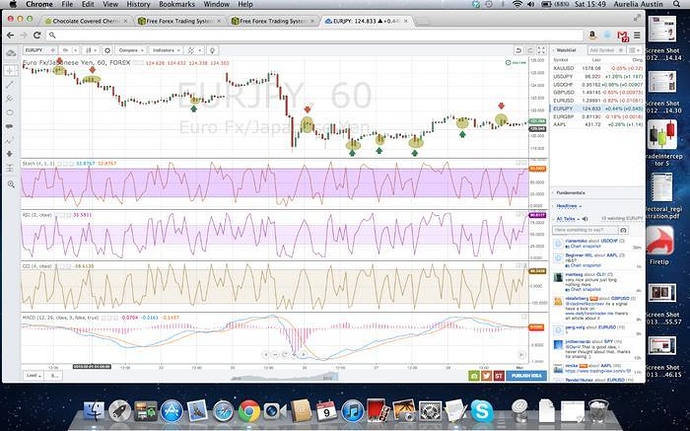Click the TradingView cloud logo icon
This screenshot has width=690, height=431.
click(x=11, y=53)
